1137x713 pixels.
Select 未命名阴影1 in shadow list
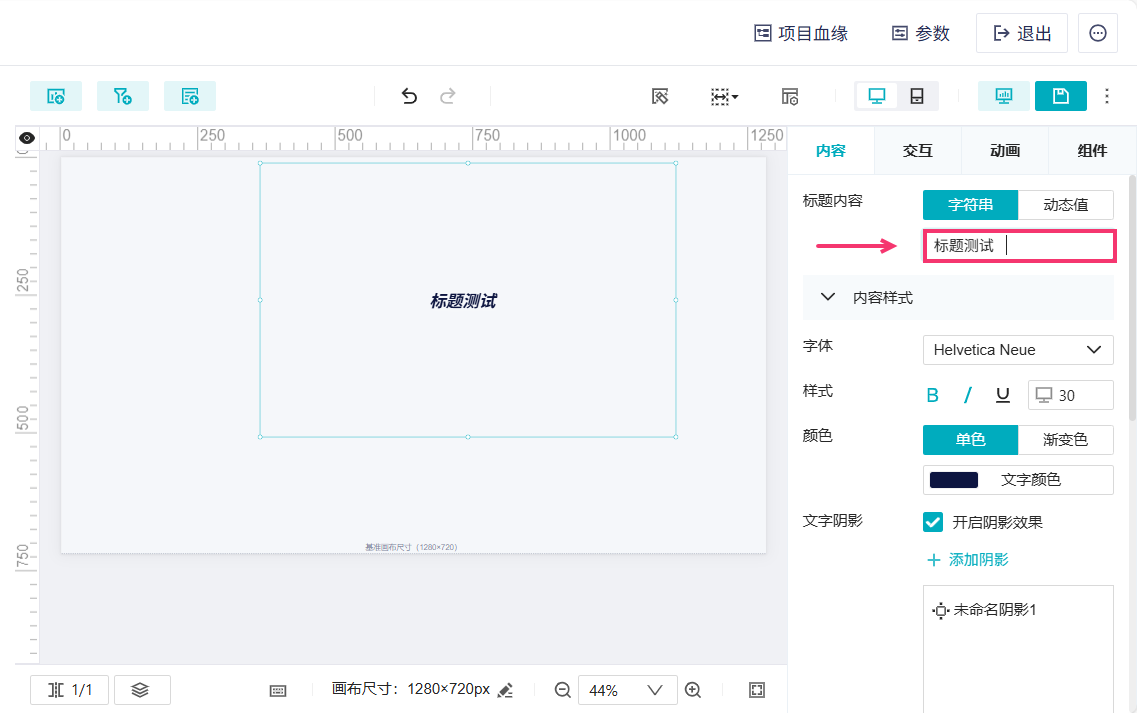984,610
